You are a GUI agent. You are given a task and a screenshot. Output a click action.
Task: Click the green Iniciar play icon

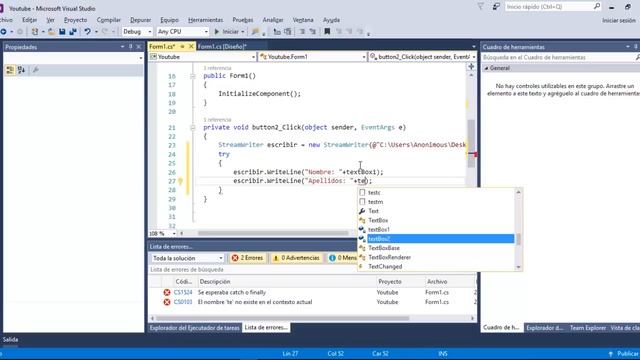pyautogui.click(x=217, y=31)
